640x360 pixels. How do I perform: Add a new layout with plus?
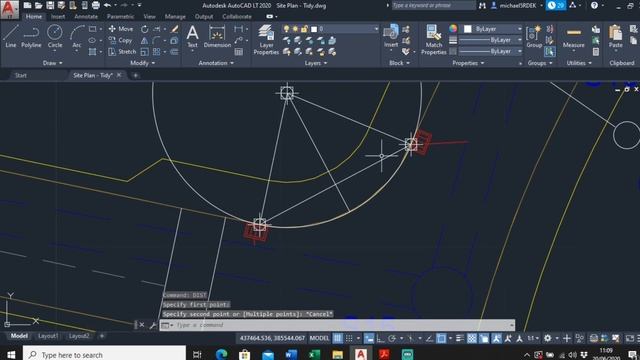point(102,336)
